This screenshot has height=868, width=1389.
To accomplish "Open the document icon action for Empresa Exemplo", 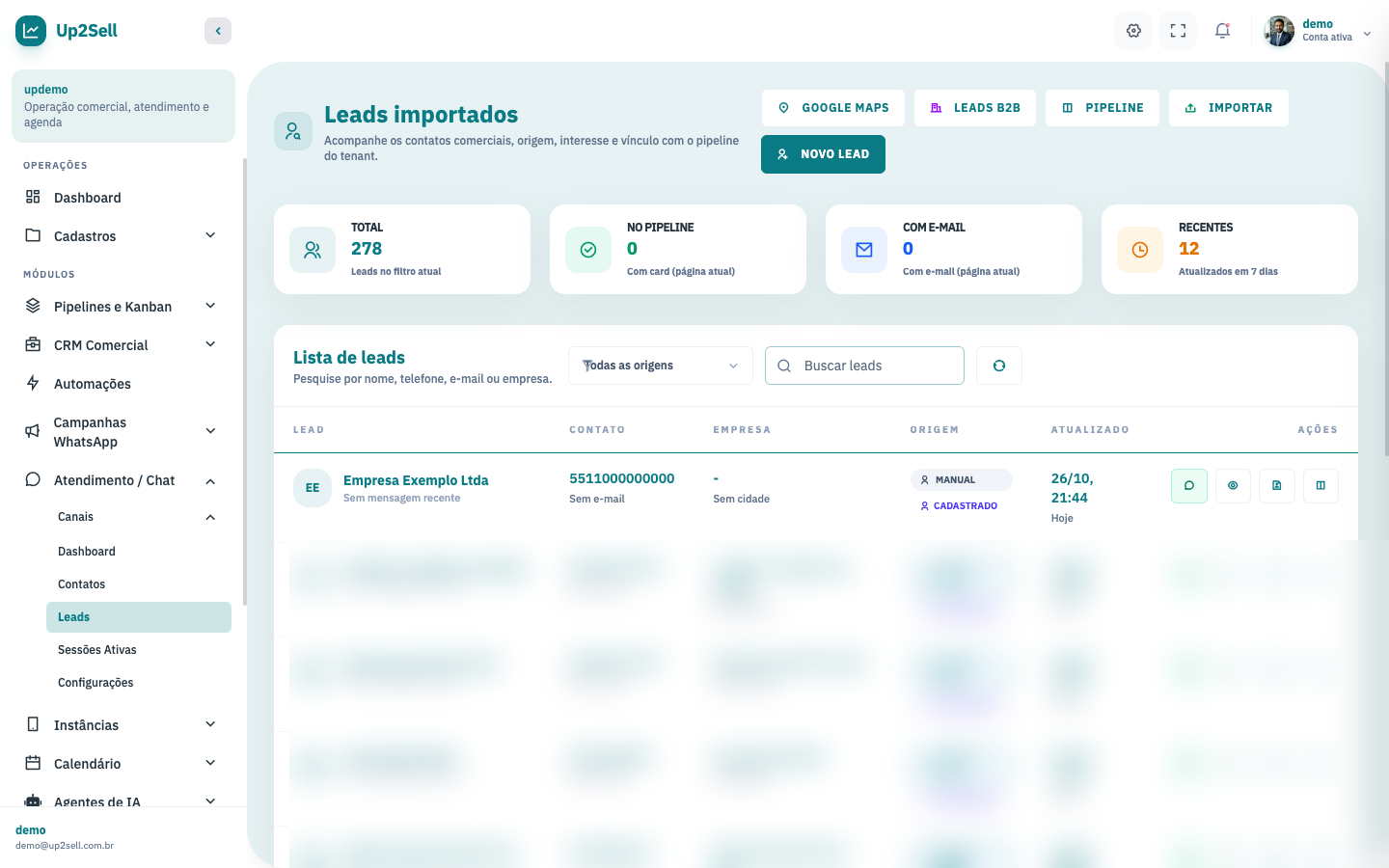I will 1277,485.
